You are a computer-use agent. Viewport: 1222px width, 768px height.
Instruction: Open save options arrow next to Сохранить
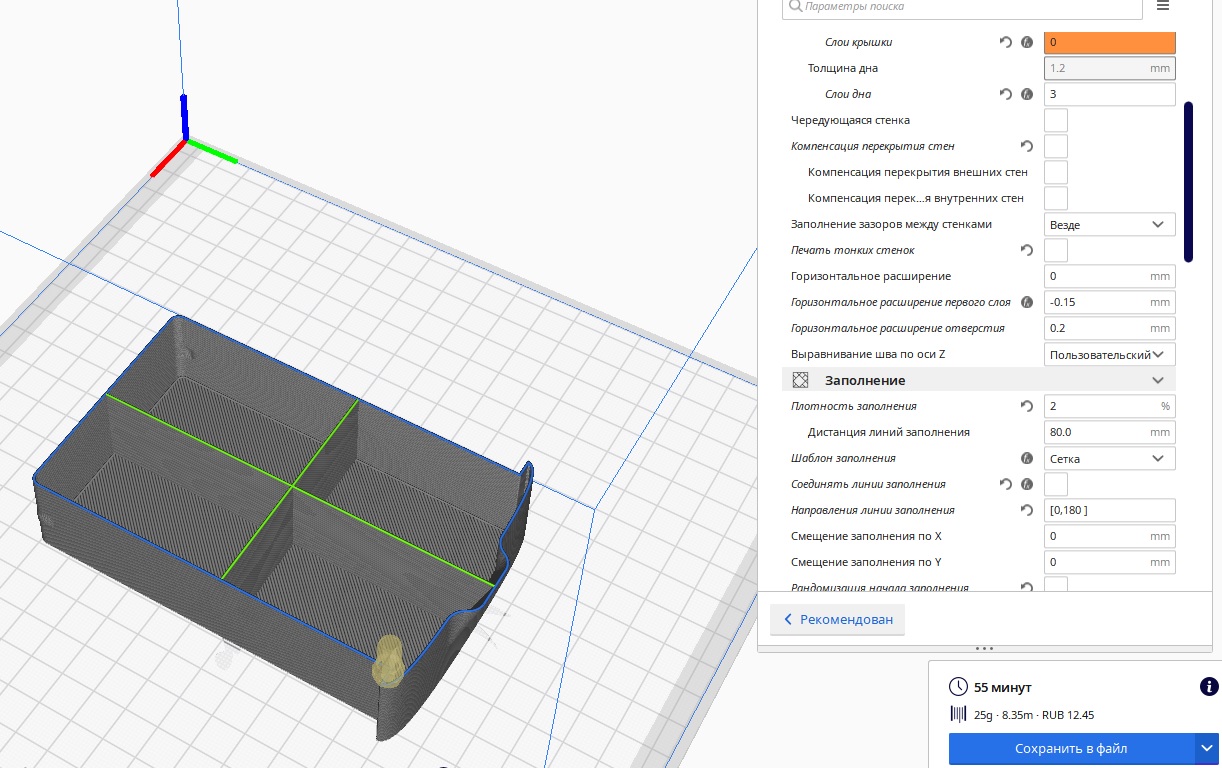(1206, 748)
